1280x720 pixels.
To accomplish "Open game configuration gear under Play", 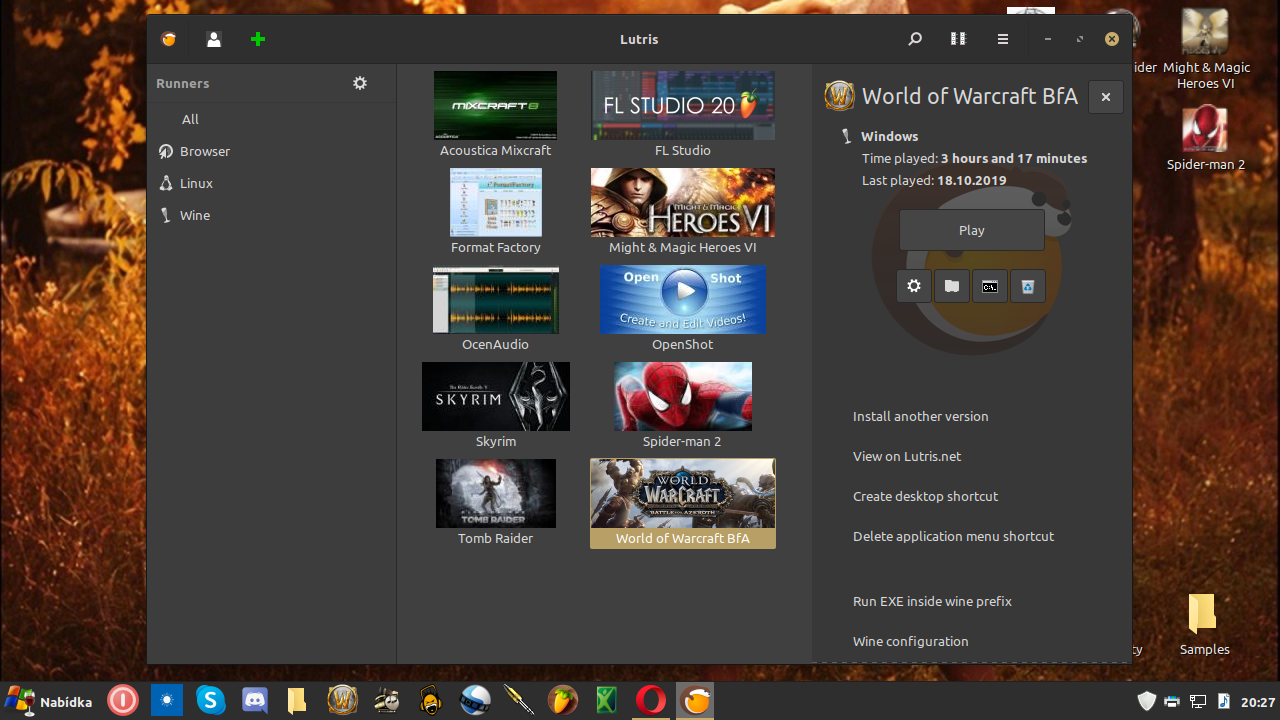I will [x=914, y=286].
